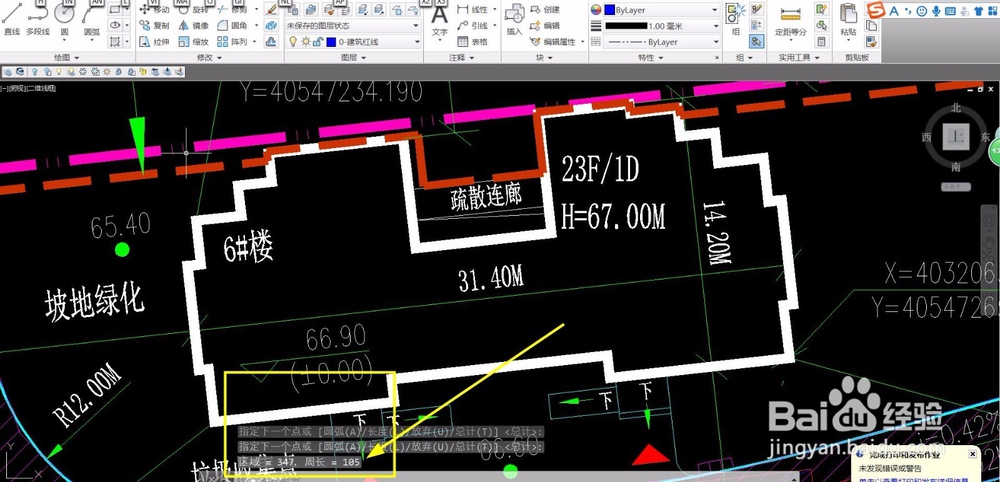Screen dimensions: 1000x482
Task: Click the blue layer color swatch in layer dropdown
Action: 331,41
